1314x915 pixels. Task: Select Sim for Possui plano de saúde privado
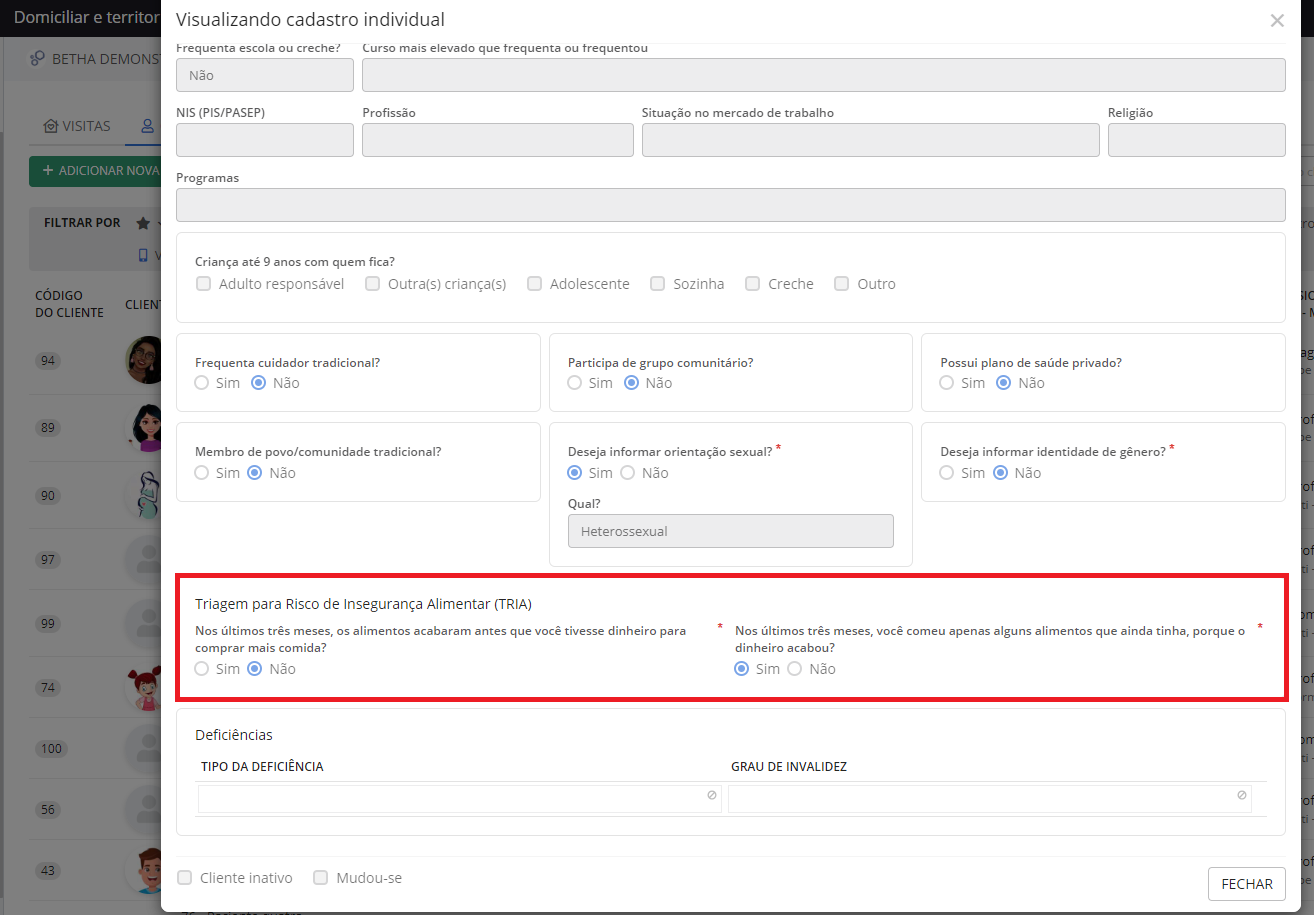[x=946, y=383]
